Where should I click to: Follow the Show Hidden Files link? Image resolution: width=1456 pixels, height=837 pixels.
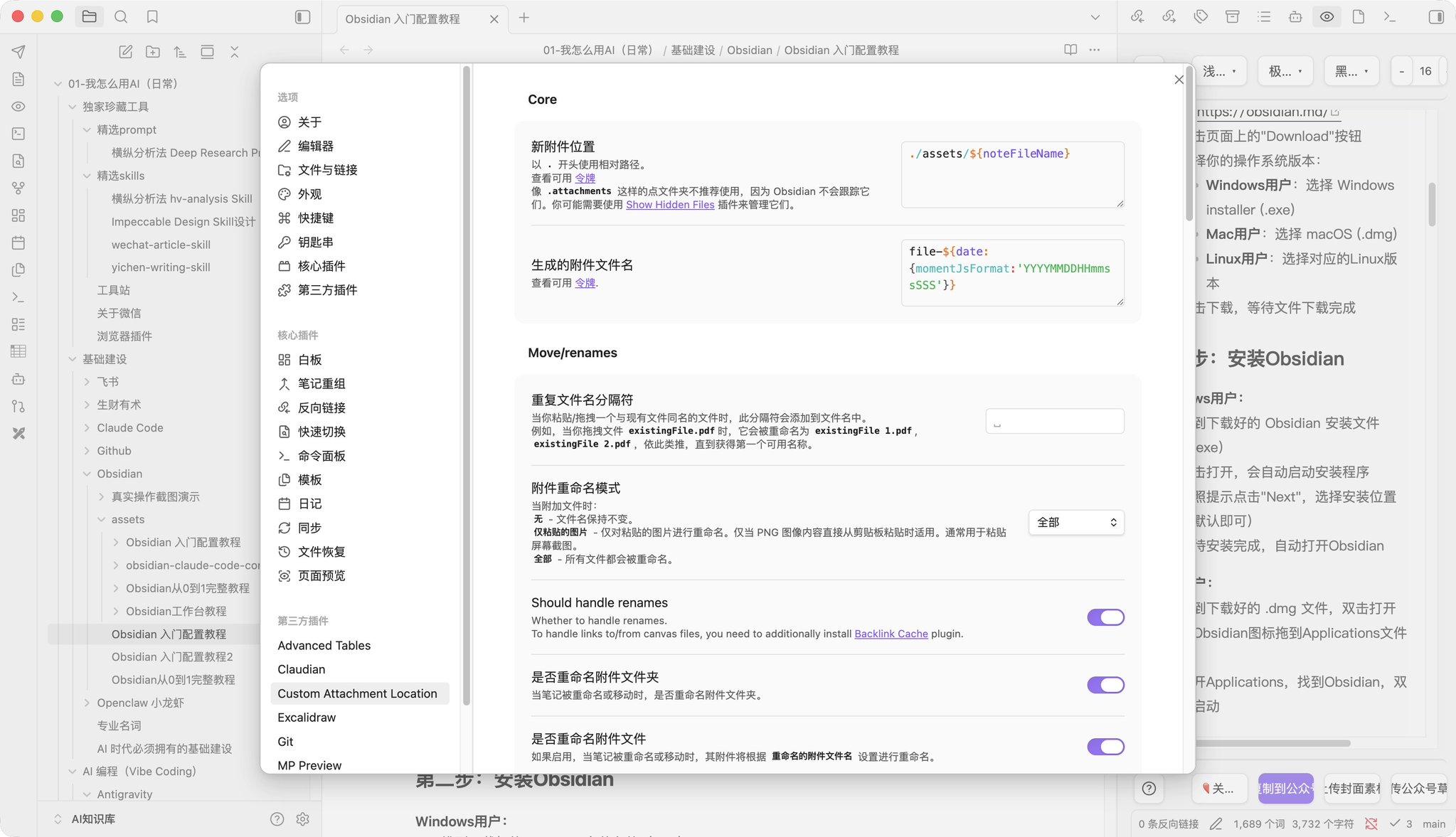click(670, 205)
